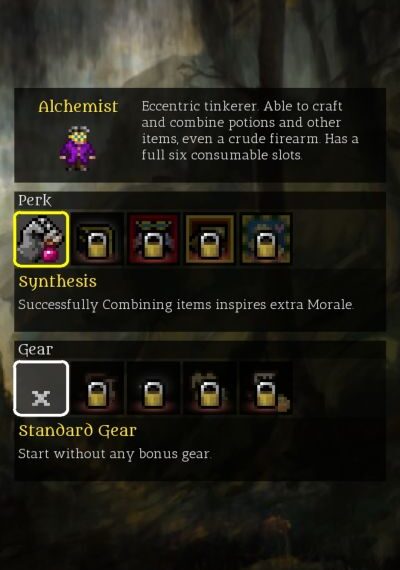Viewport: 400px width, 570px height.
Task: Click the Synthesis perk title
Action: point(57,282)
